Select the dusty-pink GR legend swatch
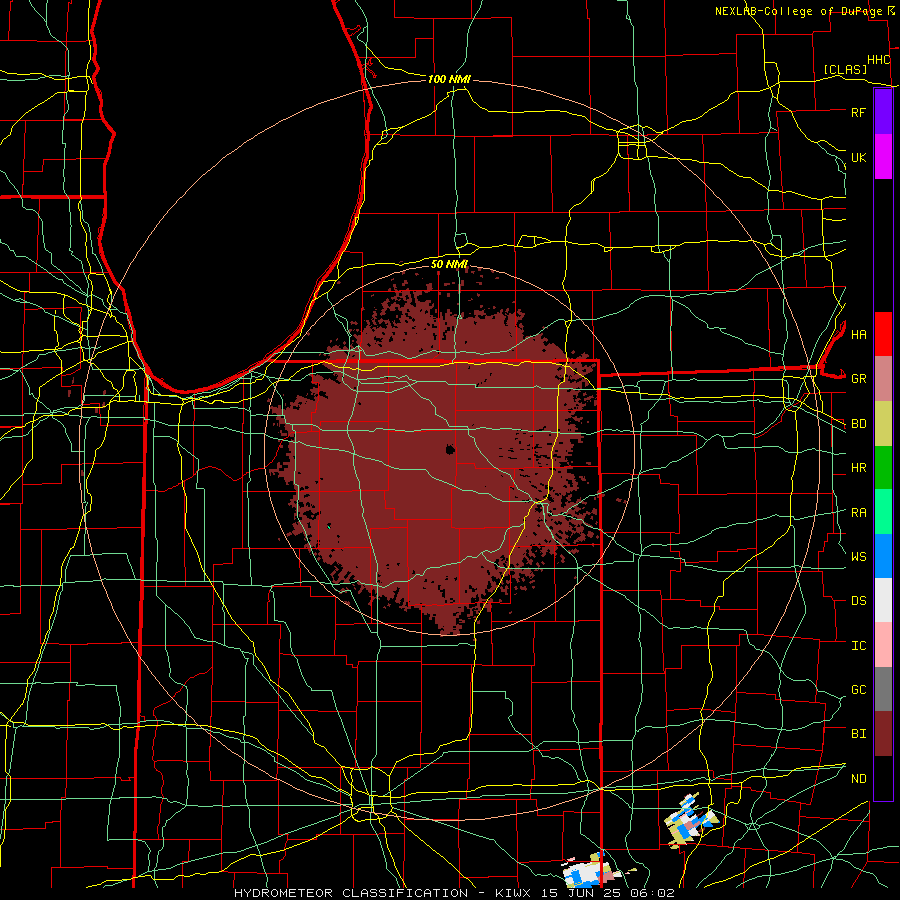This screenshot has height=900, width=900. click(x=883, y=379)
